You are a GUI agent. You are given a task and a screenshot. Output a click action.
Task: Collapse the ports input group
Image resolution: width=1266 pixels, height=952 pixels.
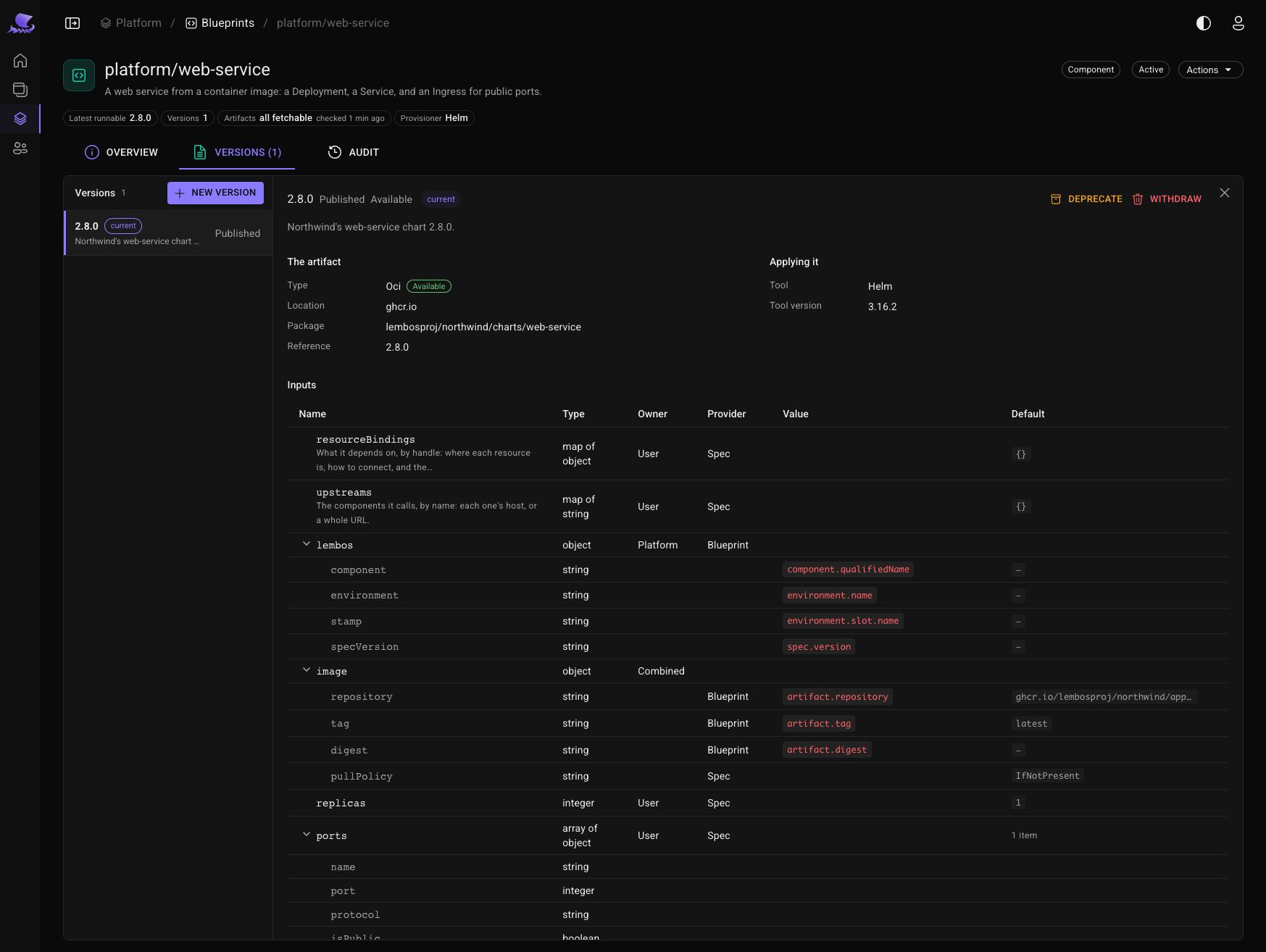(x=307, y=835)
